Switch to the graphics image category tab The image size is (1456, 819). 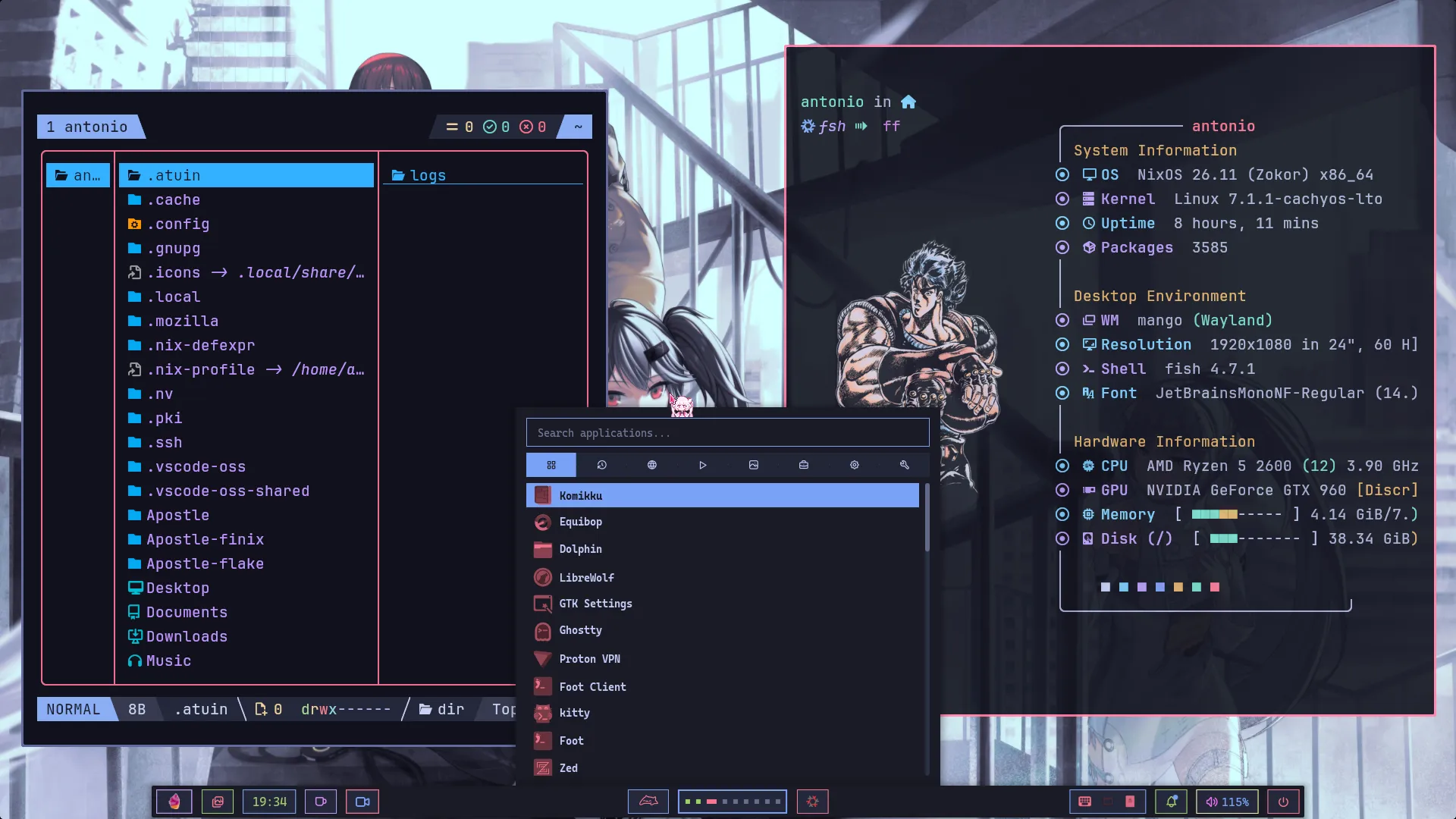click(754, 465)
